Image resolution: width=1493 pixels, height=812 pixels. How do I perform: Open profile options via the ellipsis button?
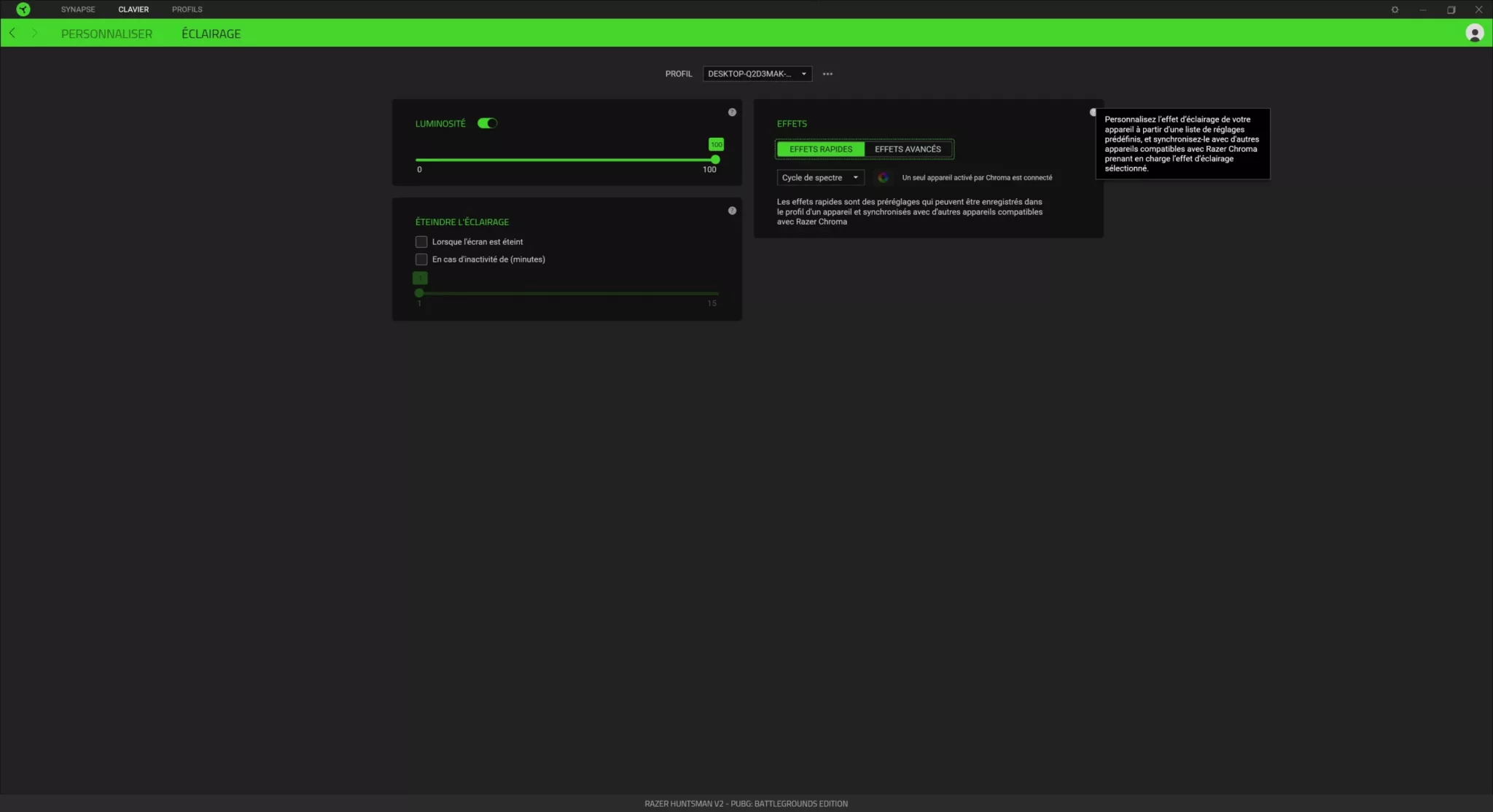pyautogui.click(x=827, y=74)
